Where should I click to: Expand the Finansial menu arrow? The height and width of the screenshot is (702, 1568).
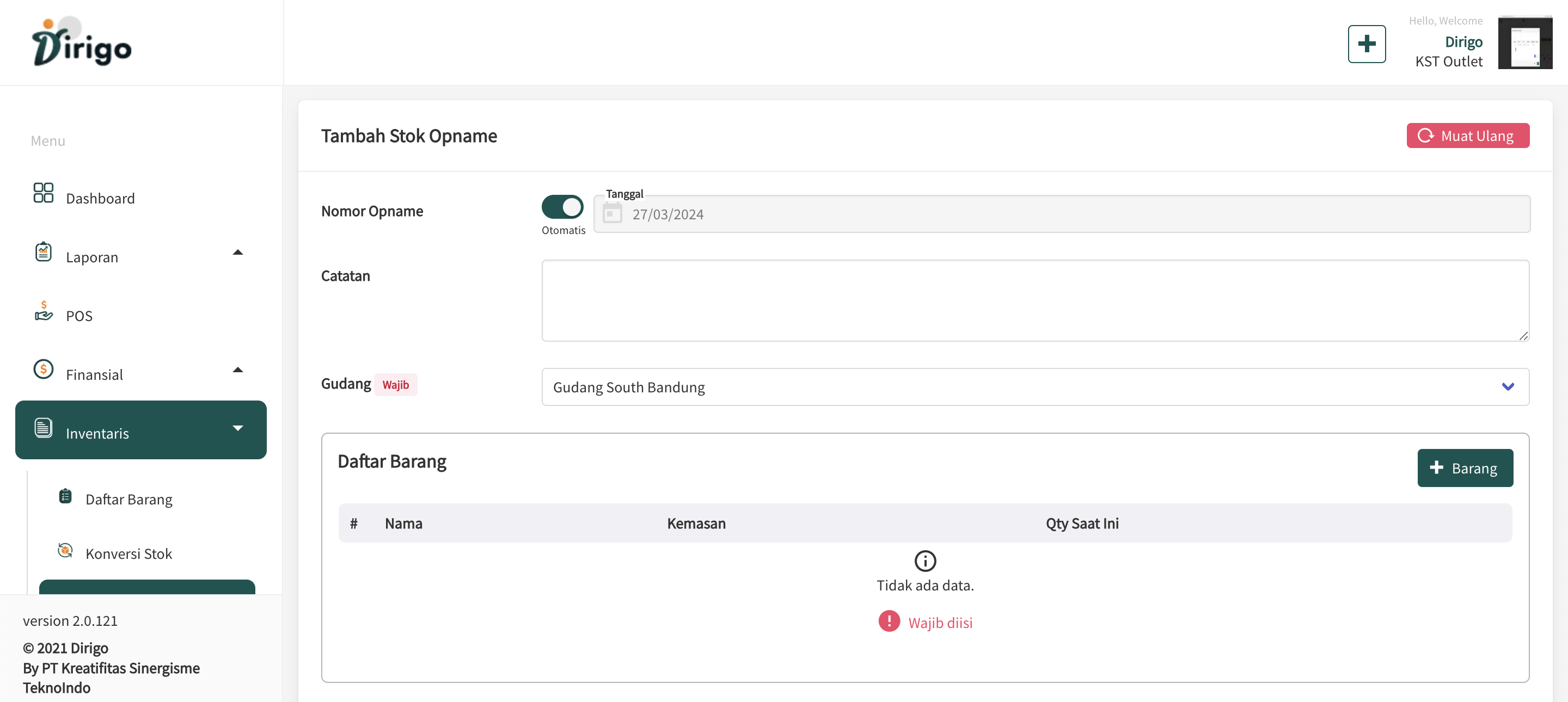pos(238,370)
